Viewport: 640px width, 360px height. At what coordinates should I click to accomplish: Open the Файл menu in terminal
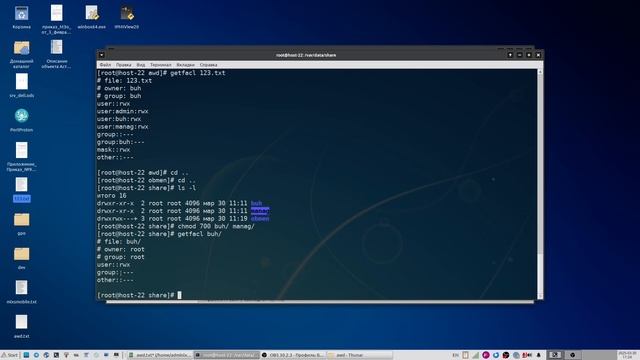coord(105,65)
